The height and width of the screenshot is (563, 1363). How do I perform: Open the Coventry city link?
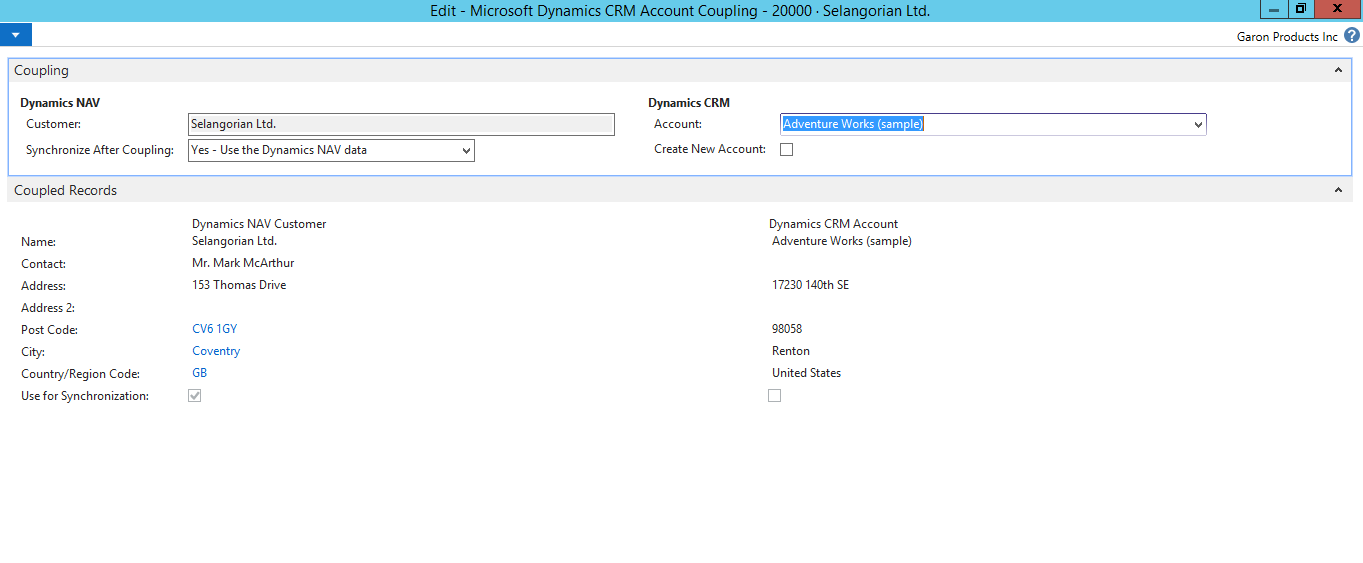tap(216, 351)
